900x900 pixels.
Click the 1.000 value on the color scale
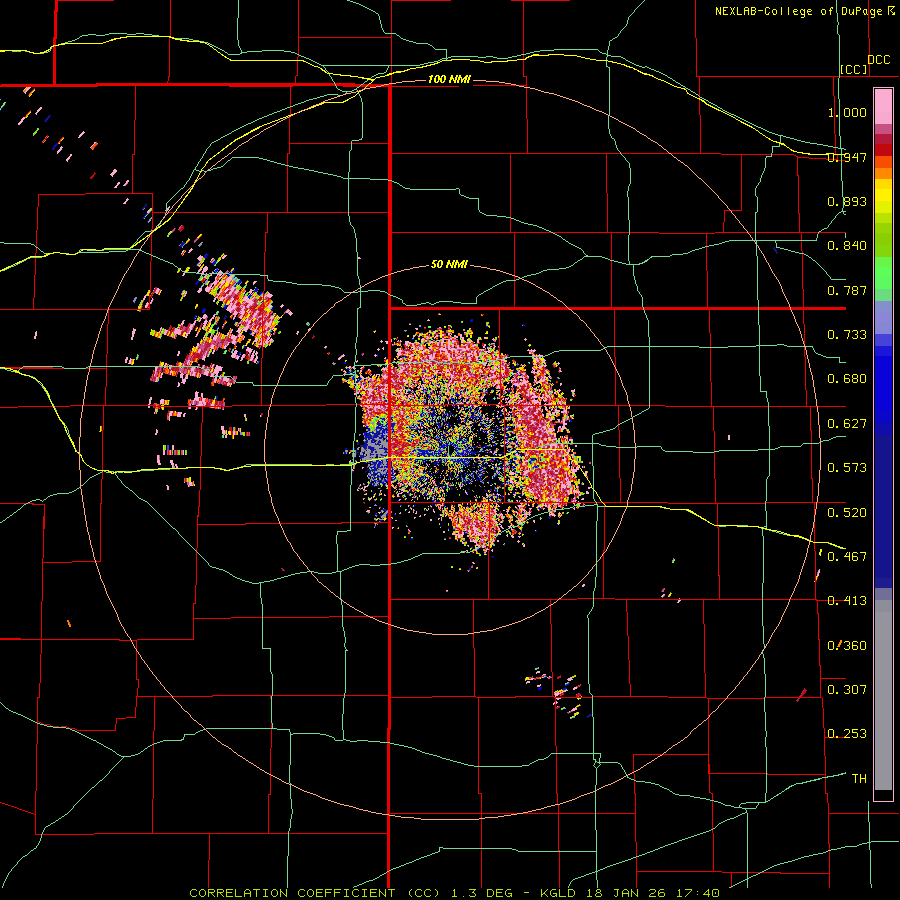[x=847, y=112]
